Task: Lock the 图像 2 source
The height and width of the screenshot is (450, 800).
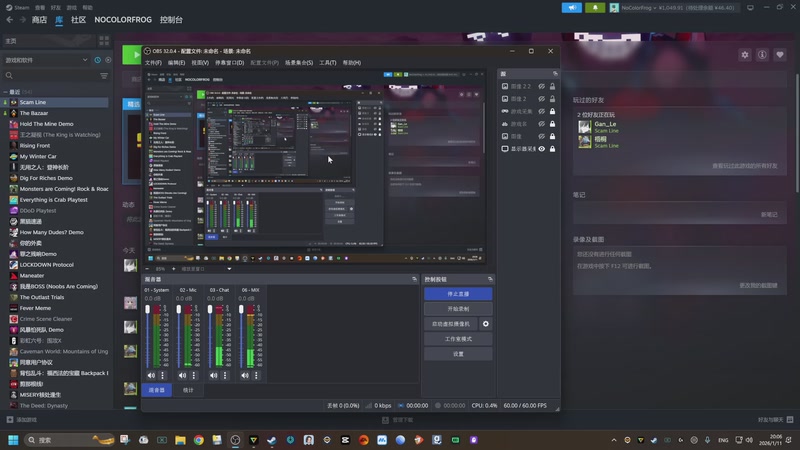Action: 552,99
